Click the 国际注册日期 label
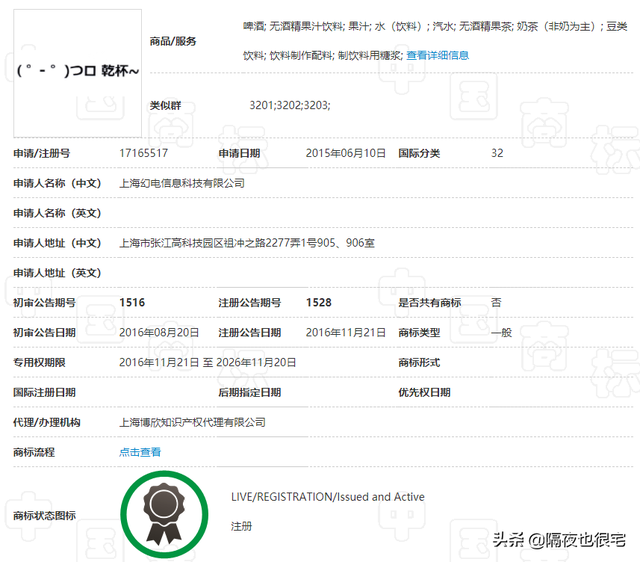 44,393
